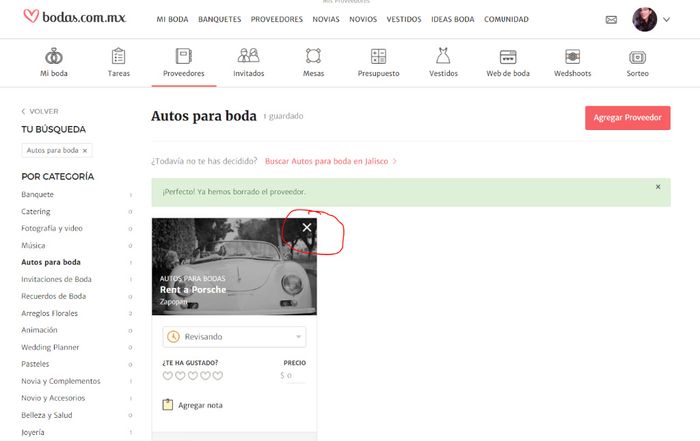700x441 pixels.
Task: Rate three hearts for Rent a Porsche
Action: 192,376
